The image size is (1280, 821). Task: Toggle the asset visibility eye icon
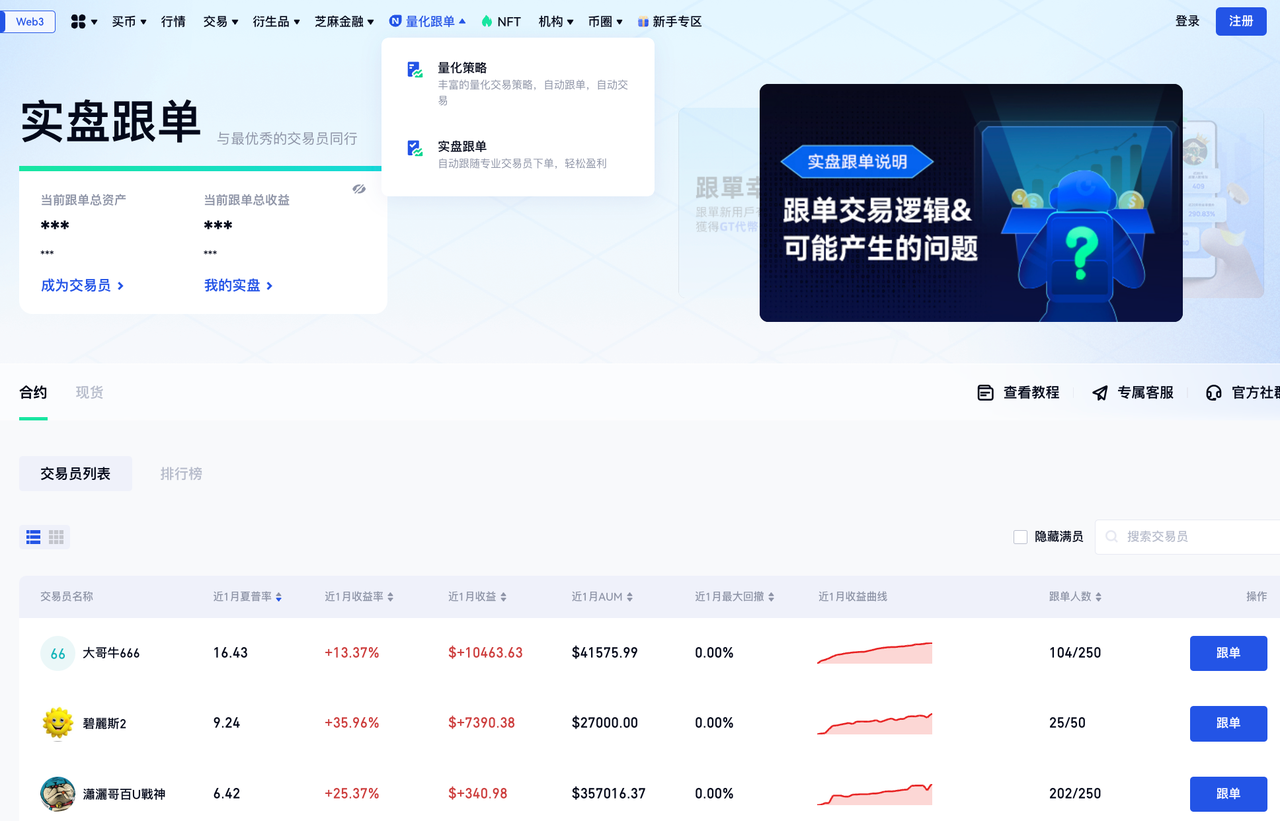359,189
